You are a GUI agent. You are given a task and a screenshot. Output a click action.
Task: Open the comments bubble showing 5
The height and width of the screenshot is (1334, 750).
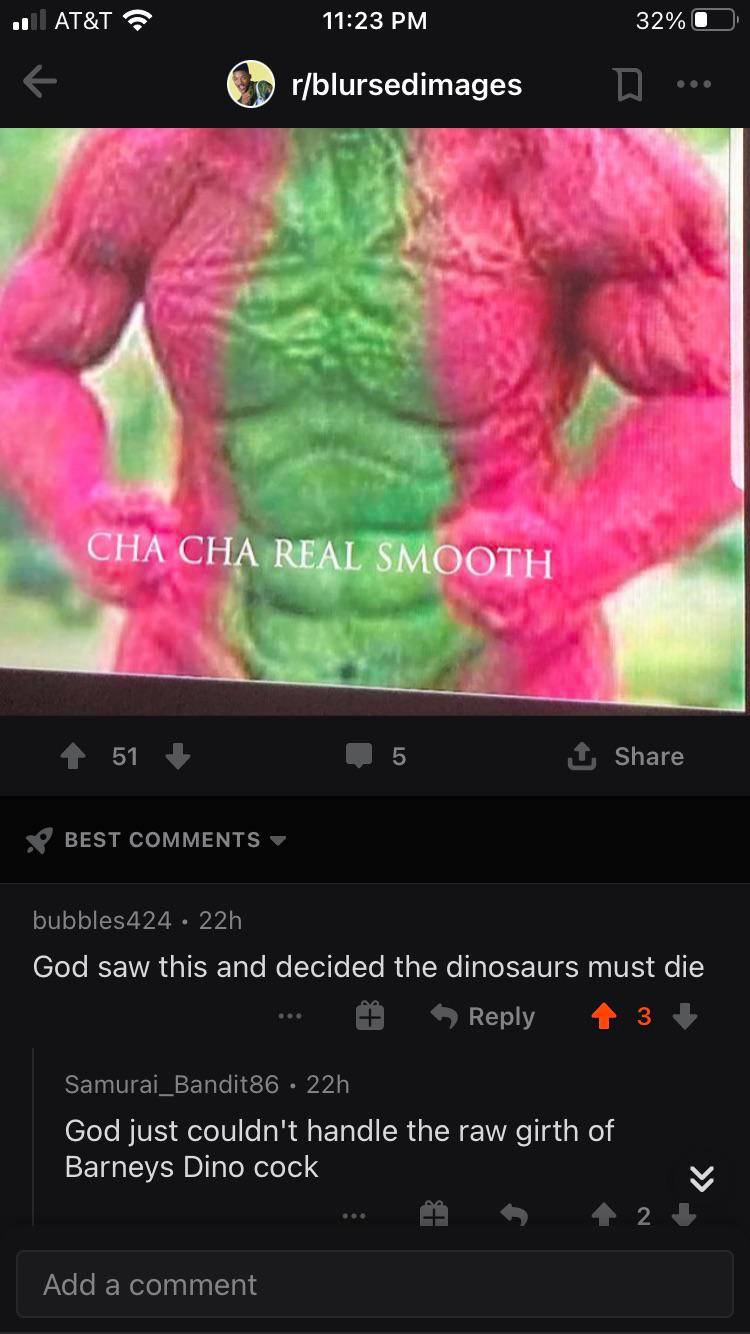pos(376,756)
